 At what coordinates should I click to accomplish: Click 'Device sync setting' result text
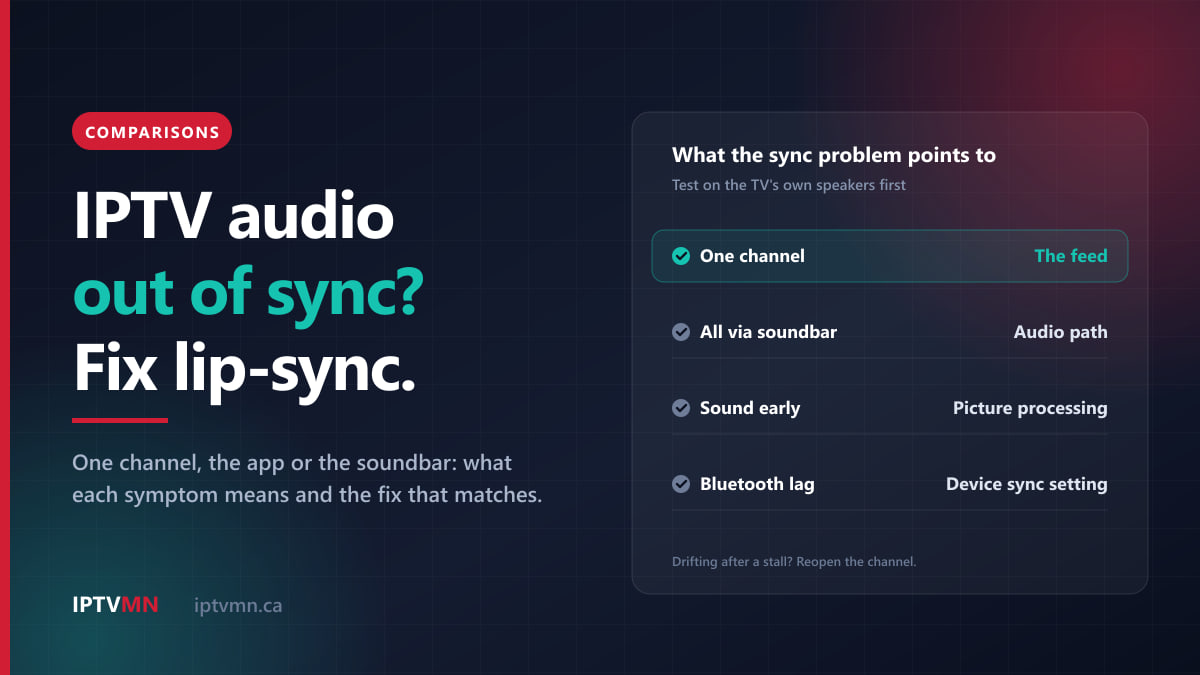coord(1027,484)
